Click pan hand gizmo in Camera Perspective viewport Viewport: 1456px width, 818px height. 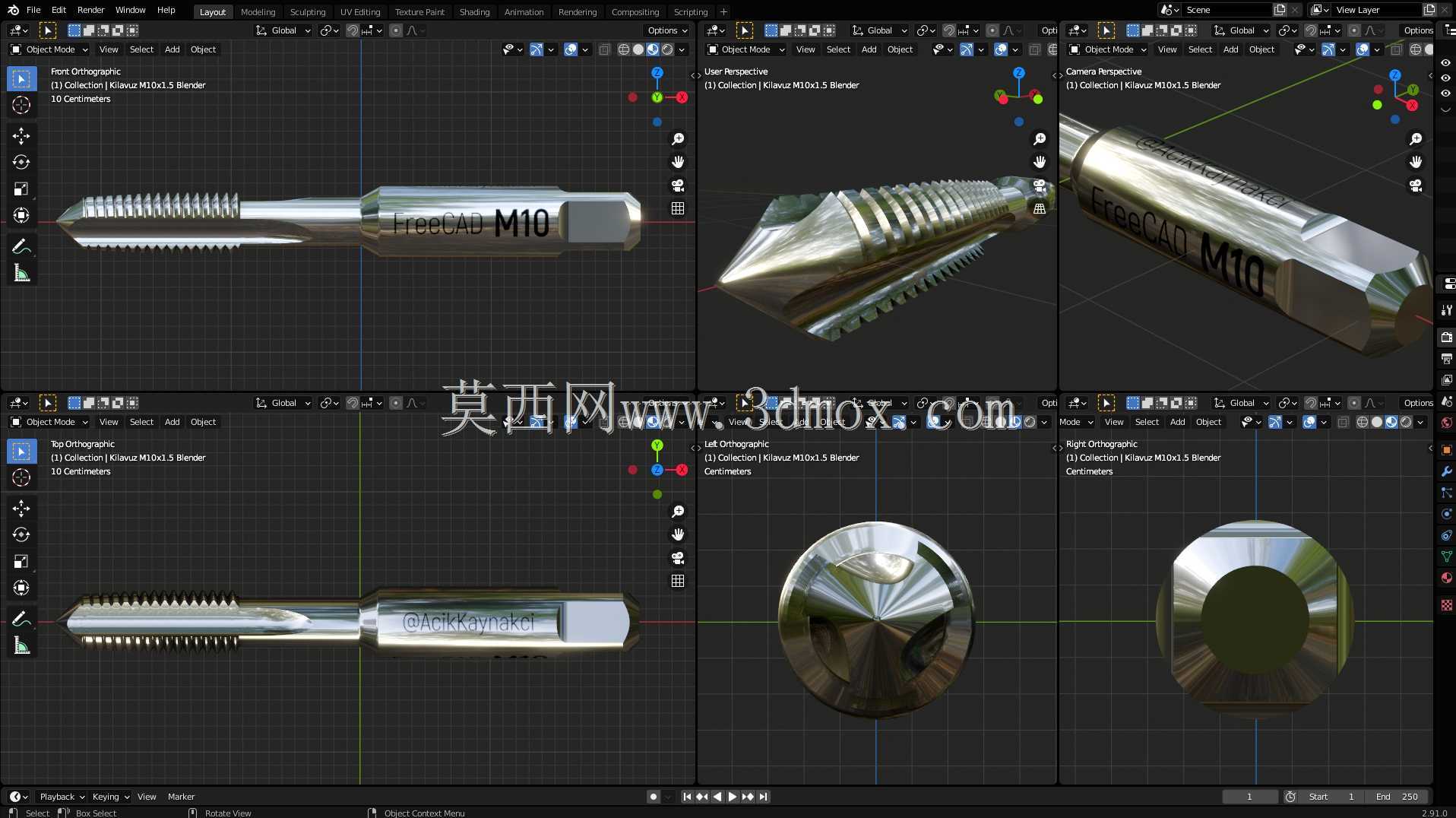tap(1416, 162)
